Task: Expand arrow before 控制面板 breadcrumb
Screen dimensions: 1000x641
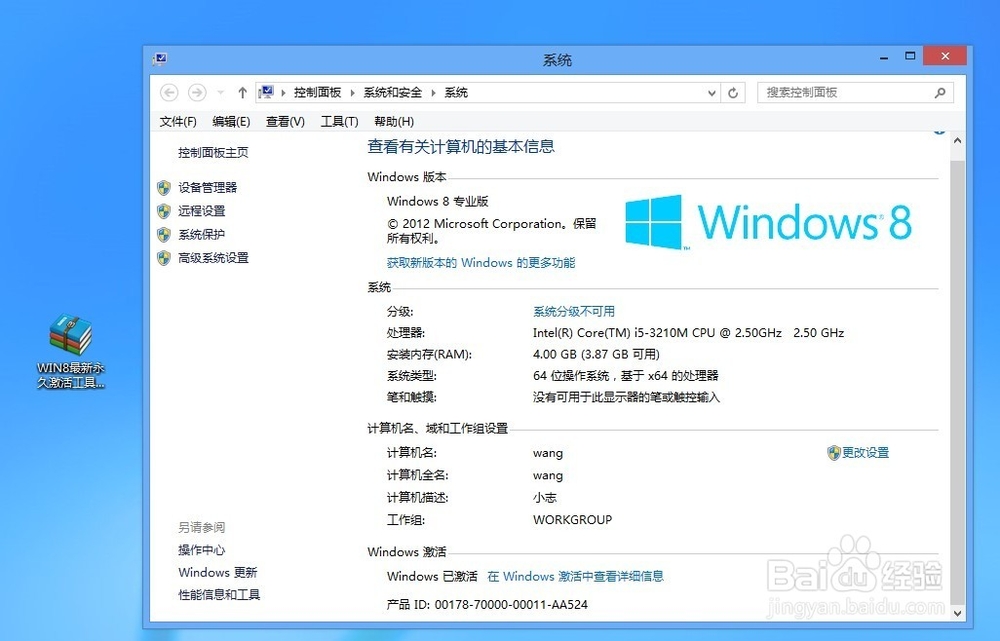Action: 283,93
